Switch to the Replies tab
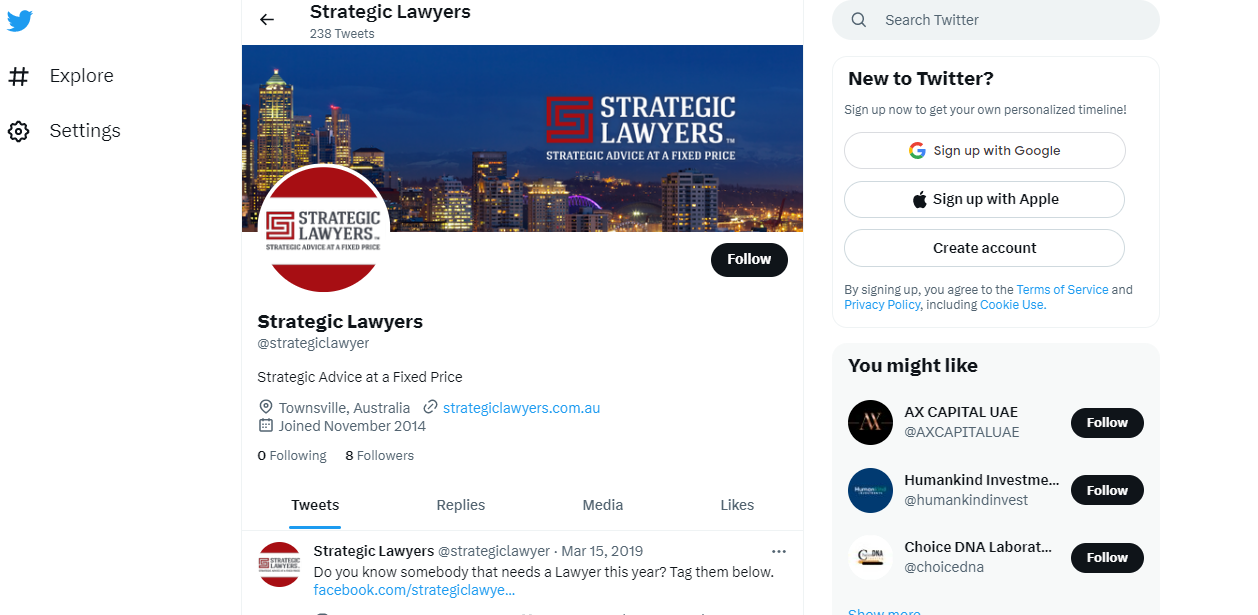1258x615 pixels. click(x=461, y=505)
